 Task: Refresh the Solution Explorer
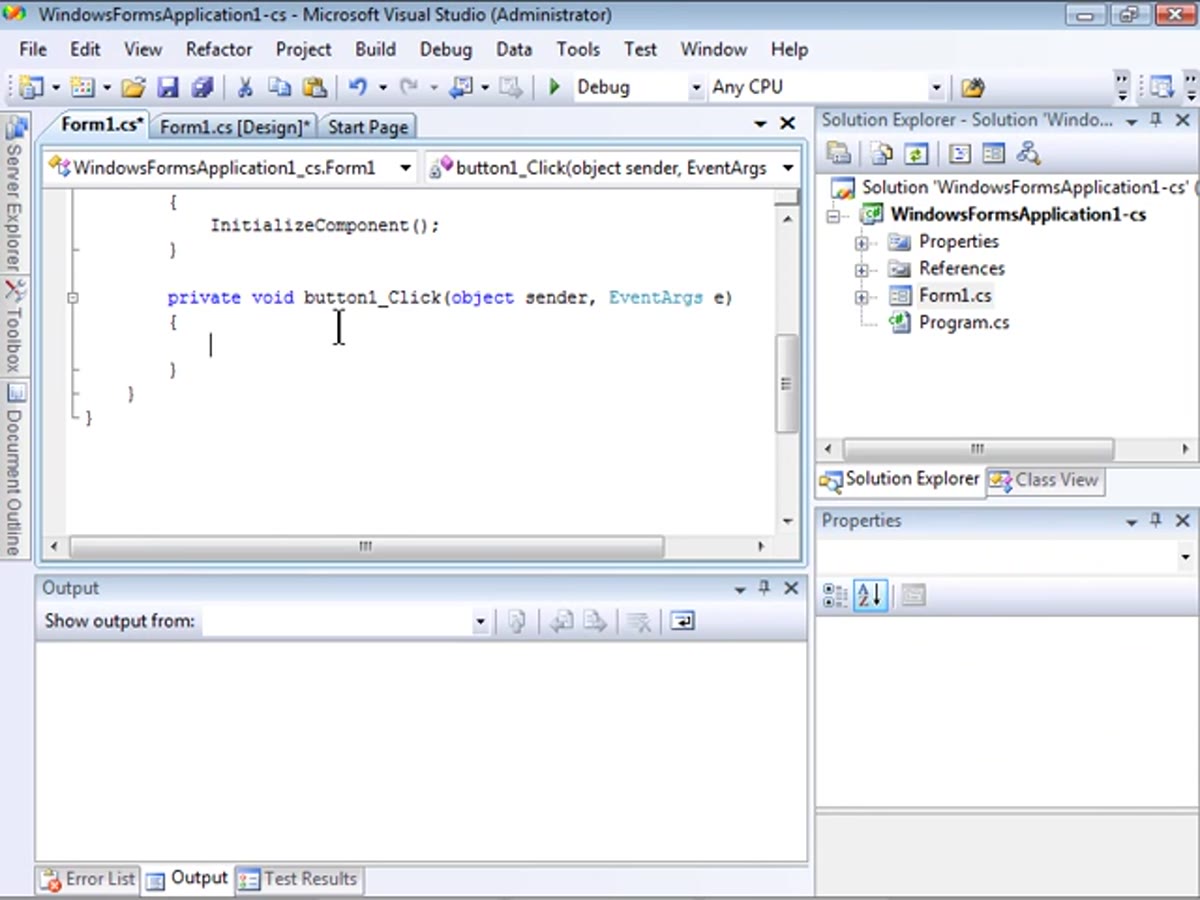click(x=915, y=154)
